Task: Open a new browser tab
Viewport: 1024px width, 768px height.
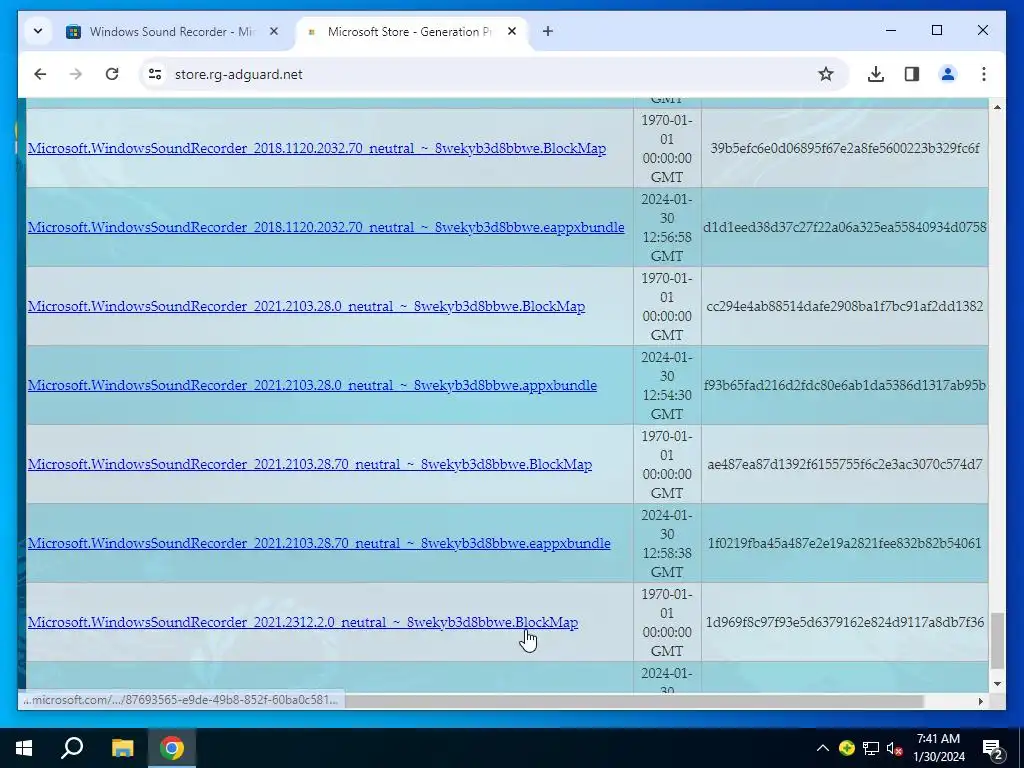Action: [x=548, y=31]
